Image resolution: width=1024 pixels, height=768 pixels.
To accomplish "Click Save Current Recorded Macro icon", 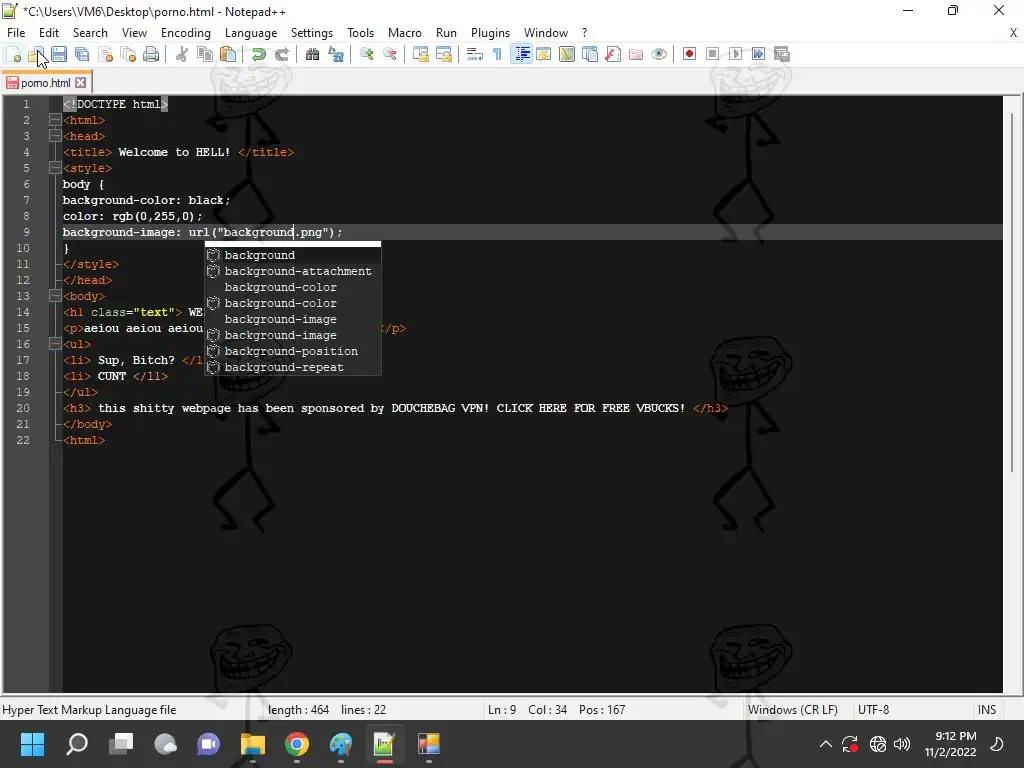I will tap(782, 54).
